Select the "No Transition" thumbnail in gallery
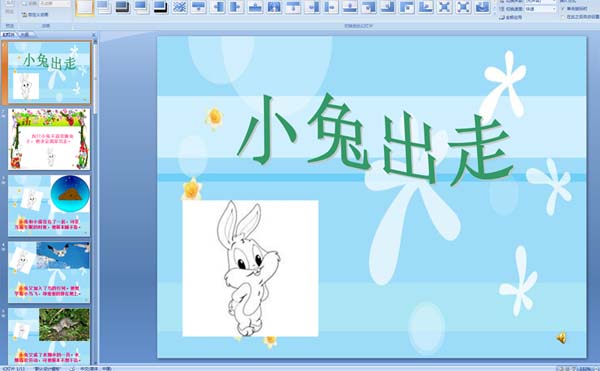Image resolution: width=600 pixels, height=371 pixels. (85, 7)
